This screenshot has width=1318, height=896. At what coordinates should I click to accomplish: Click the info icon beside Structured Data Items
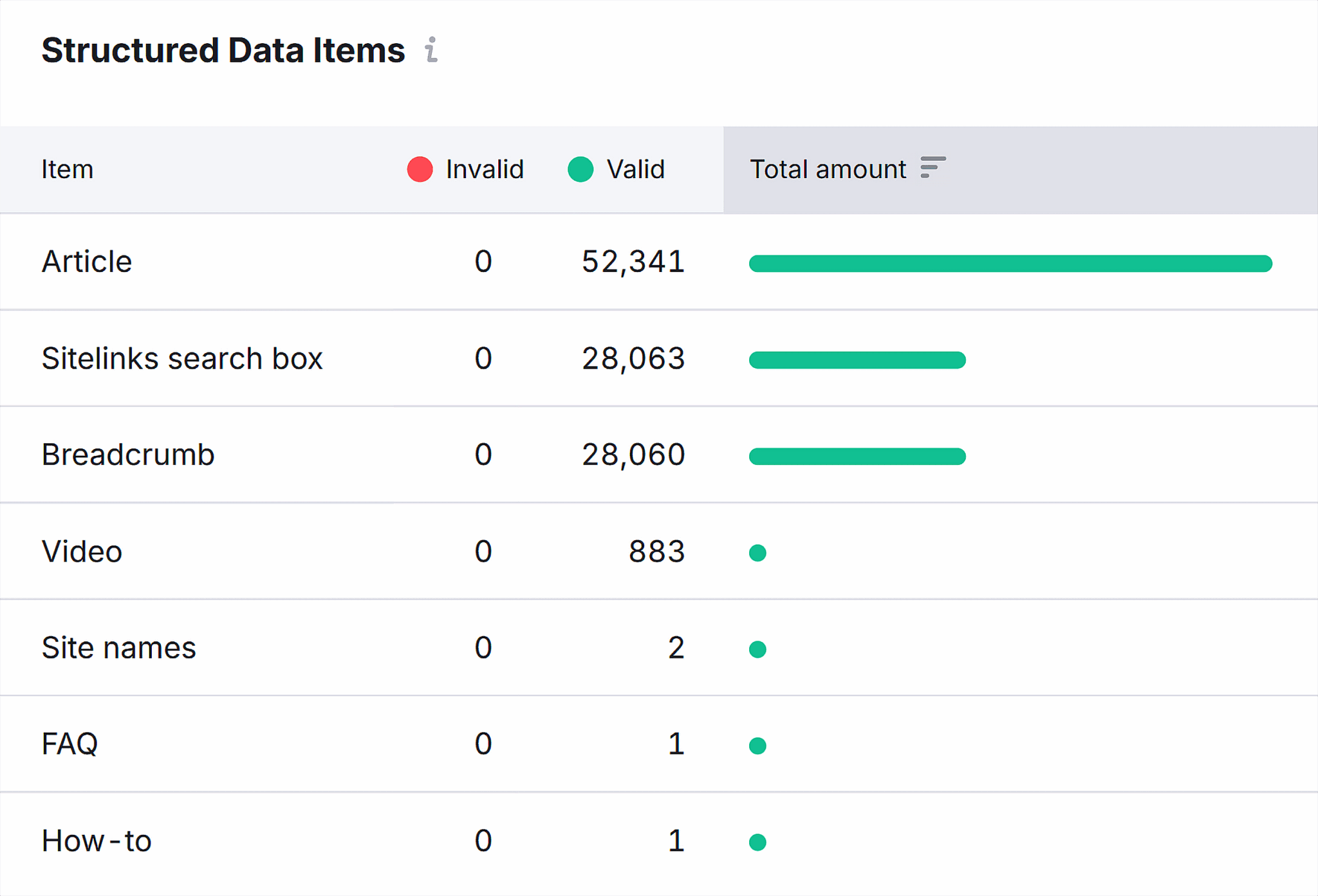(432, 50)
